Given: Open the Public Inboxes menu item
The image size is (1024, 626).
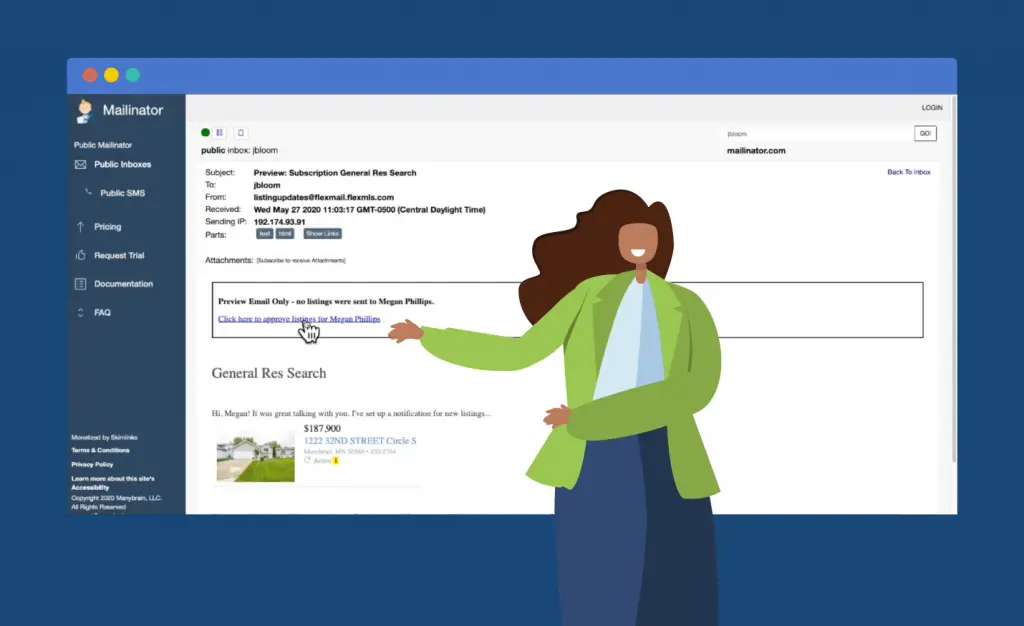Looking at the screenshot, I should pyautogui.click(x=122, y=164).
